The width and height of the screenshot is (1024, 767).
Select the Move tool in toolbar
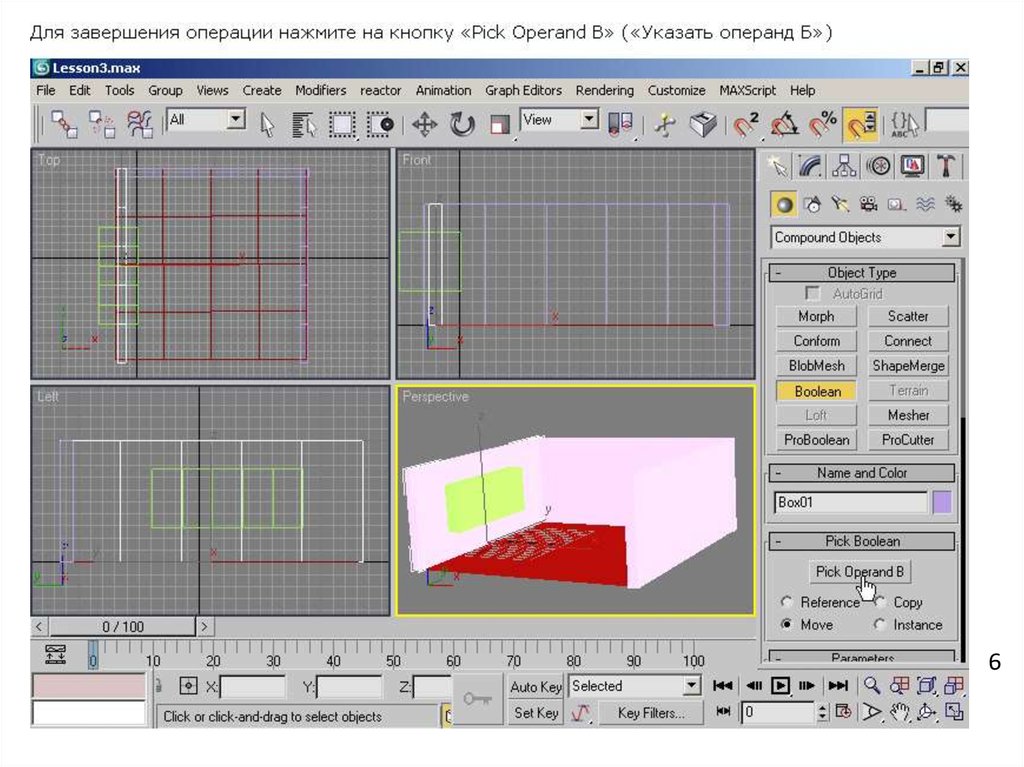pos(425,124)
